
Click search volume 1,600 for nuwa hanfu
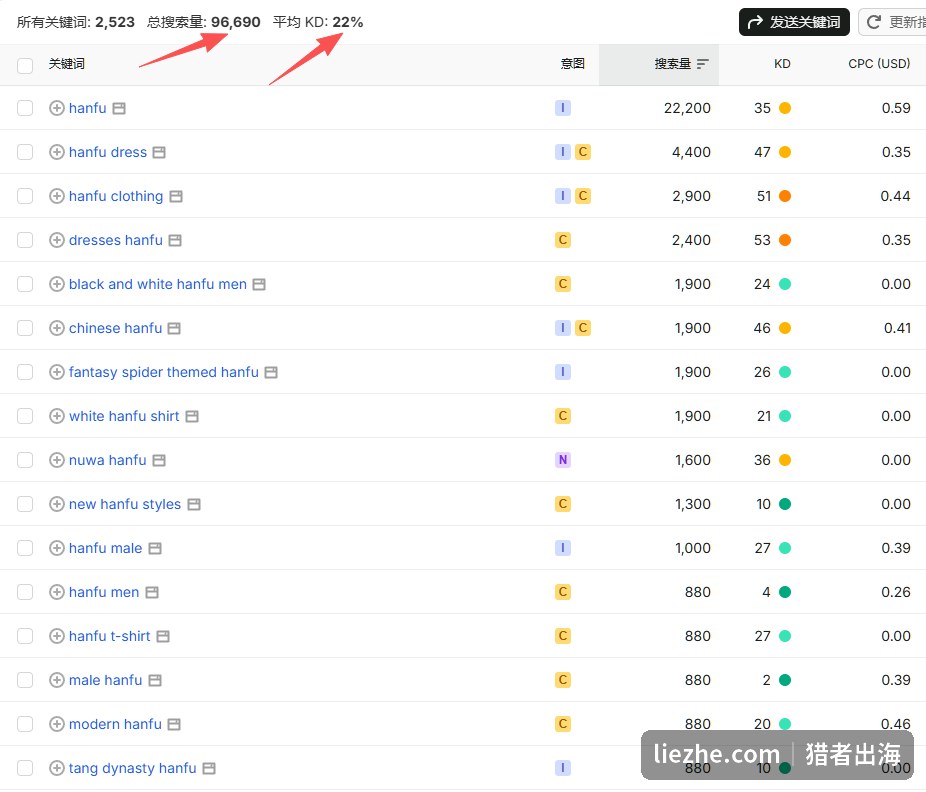click(693, 460)
